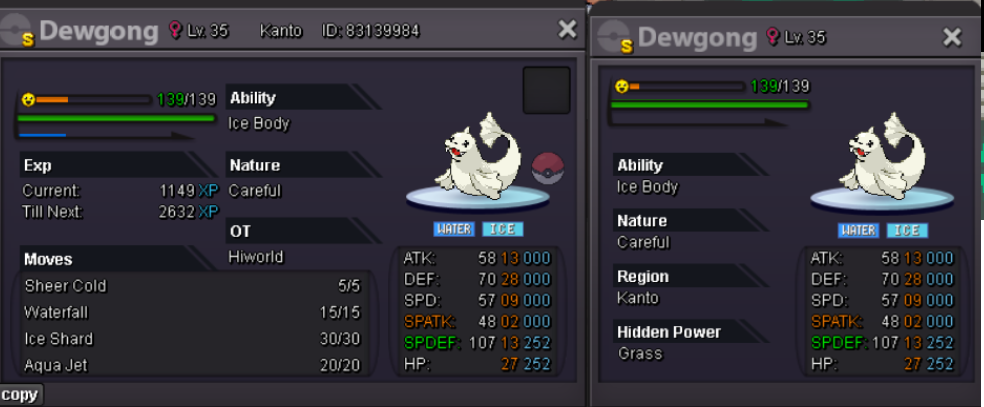
Task: Click the shiny S badge in left header
Action: click(28, 40)
